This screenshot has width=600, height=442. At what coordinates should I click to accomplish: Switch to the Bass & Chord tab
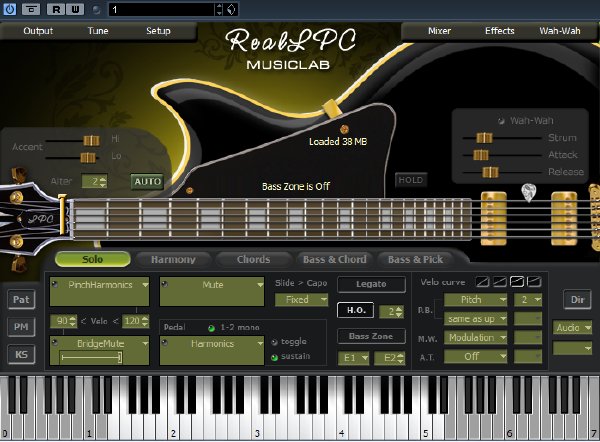click(334, 259)
